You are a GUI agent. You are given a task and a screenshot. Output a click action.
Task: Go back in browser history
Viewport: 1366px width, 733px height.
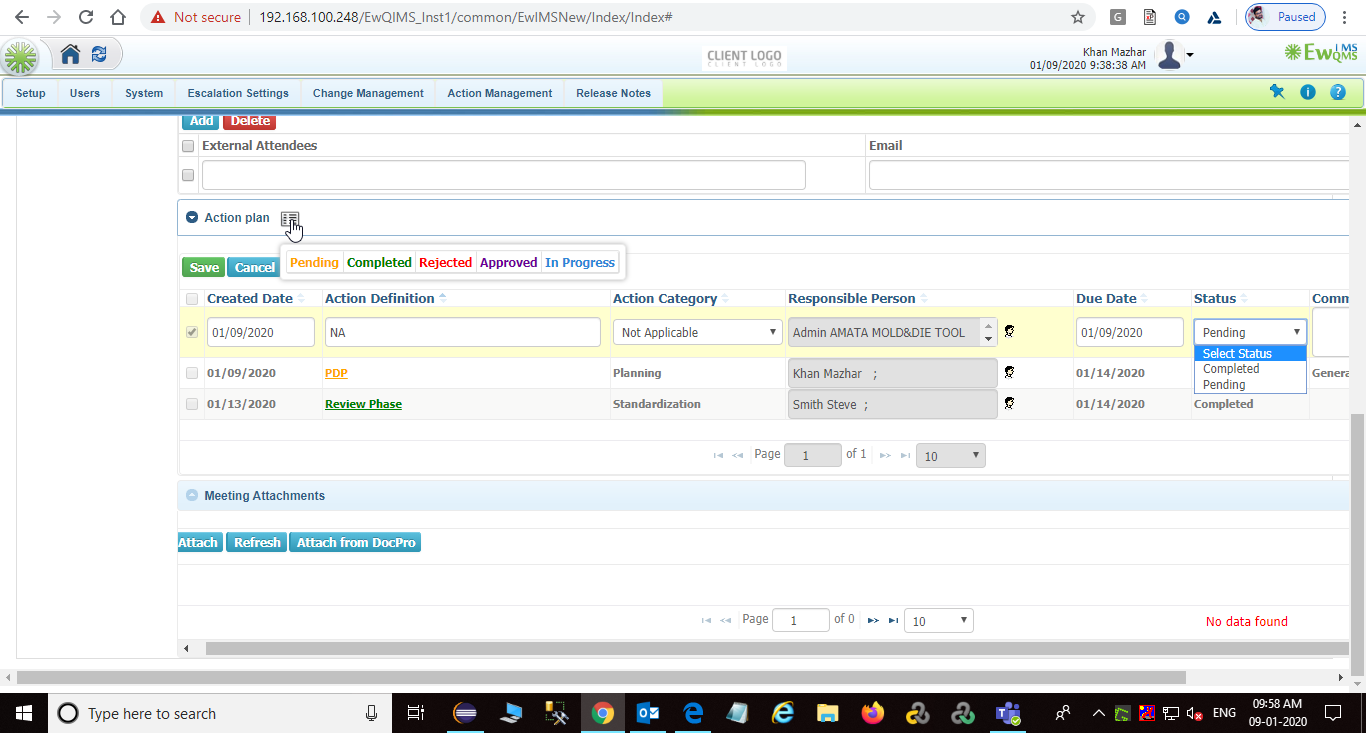tap(22, 17)
